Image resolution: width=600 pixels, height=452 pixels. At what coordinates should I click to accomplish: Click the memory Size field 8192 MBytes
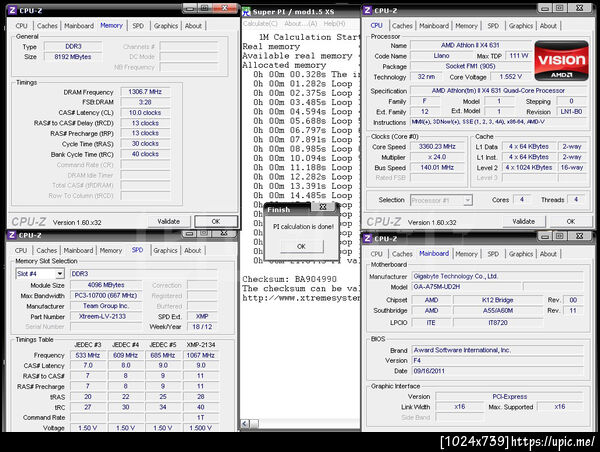tap(73, 57)
